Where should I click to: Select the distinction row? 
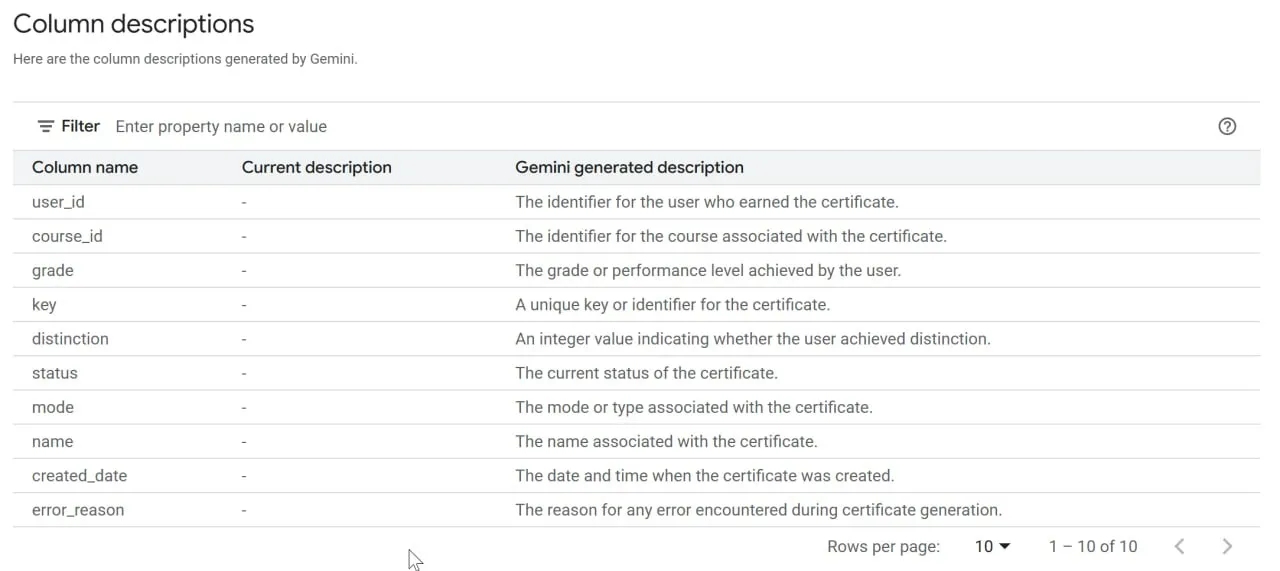[x=636, y=338]
